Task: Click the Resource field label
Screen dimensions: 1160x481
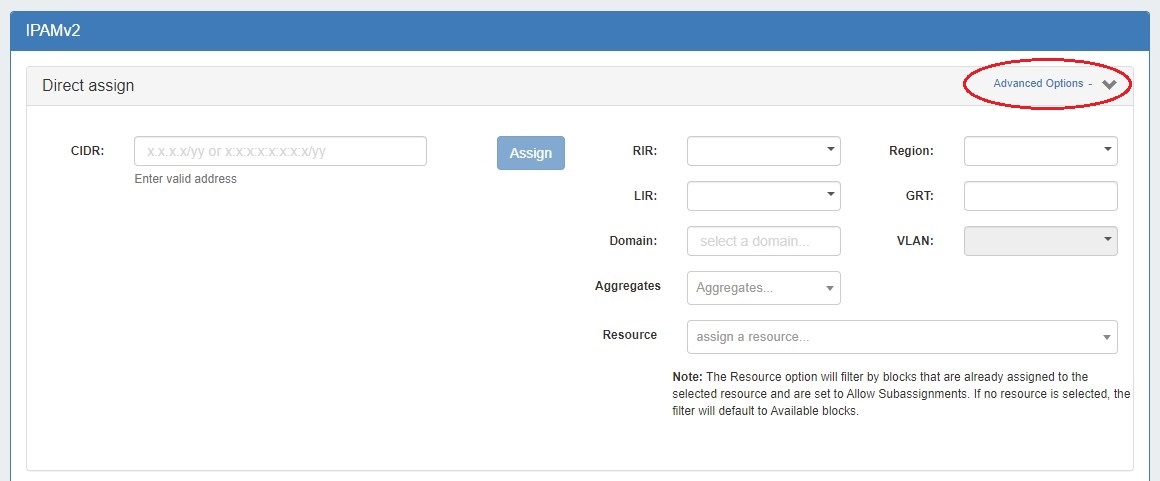Action: [629, 335]
